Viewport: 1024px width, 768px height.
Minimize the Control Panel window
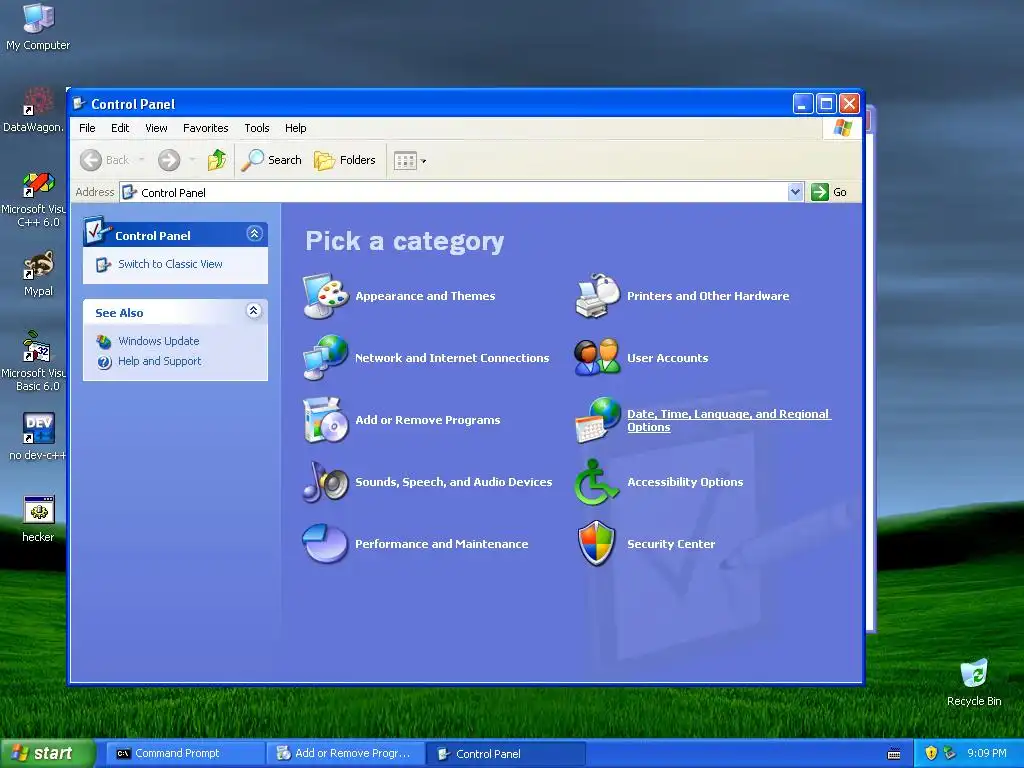click(x=803, y=104)
